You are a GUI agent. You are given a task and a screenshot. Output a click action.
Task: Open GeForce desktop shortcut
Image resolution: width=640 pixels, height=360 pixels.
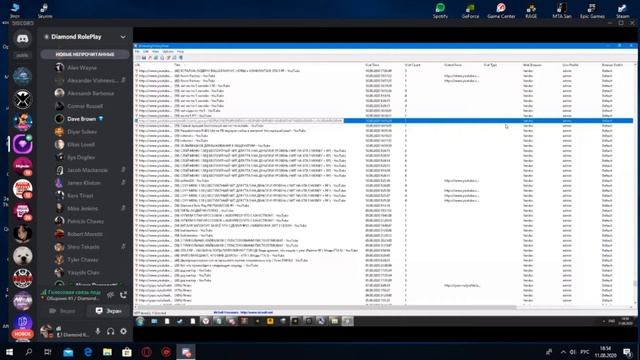(x=470, y=11)
